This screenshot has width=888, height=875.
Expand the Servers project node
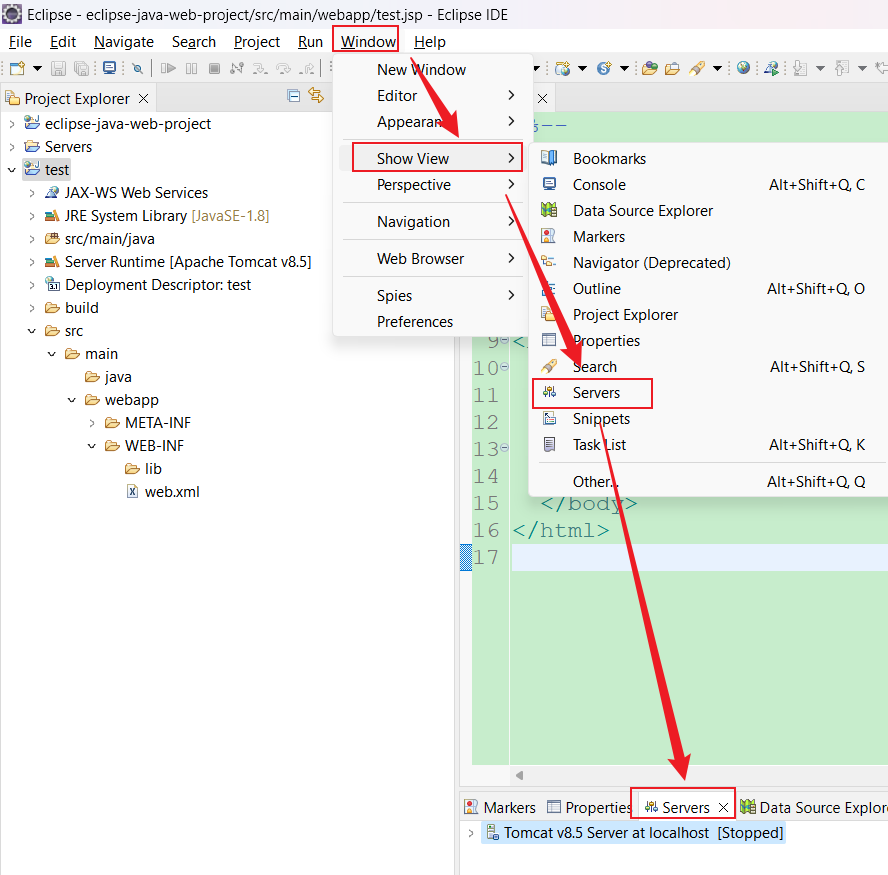[12, 147]
